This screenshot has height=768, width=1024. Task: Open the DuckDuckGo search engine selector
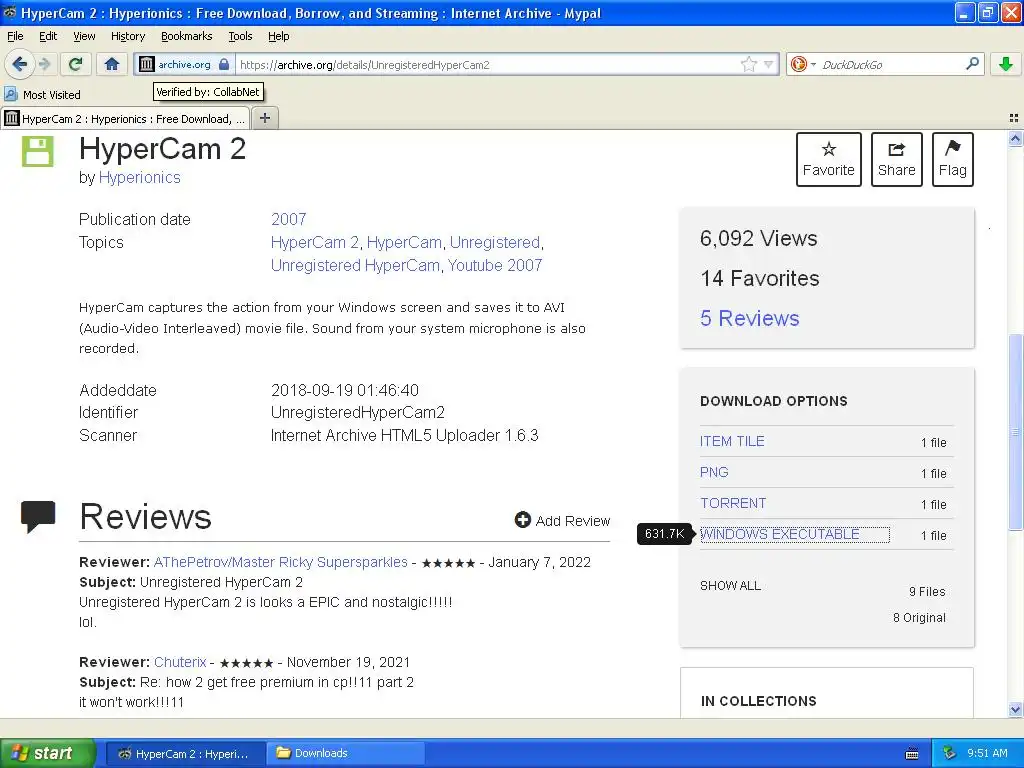(x=803, y=64)
